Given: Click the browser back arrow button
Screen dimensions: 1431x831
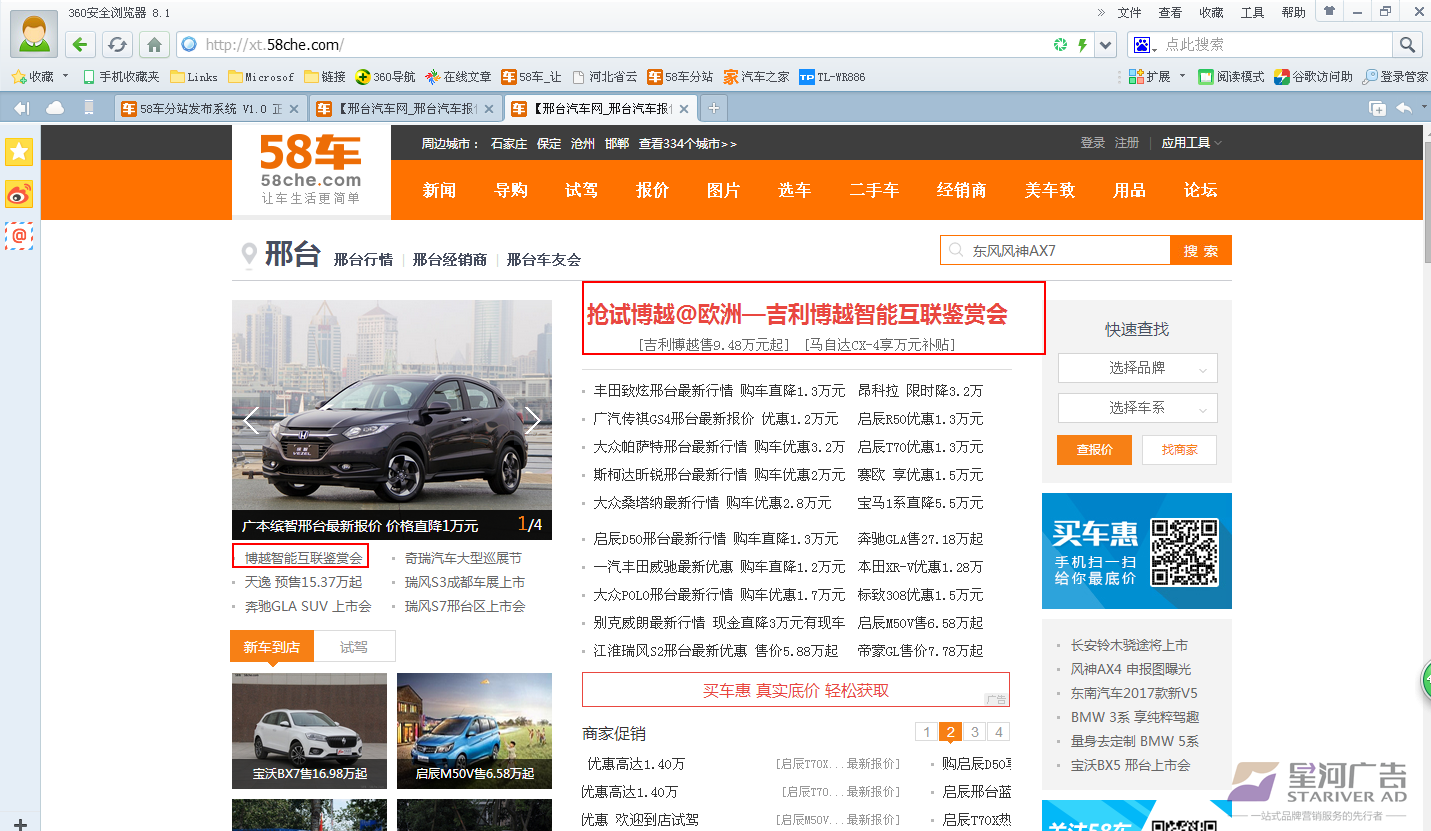Looking at the screenshot, I should [x=81, y=45].
